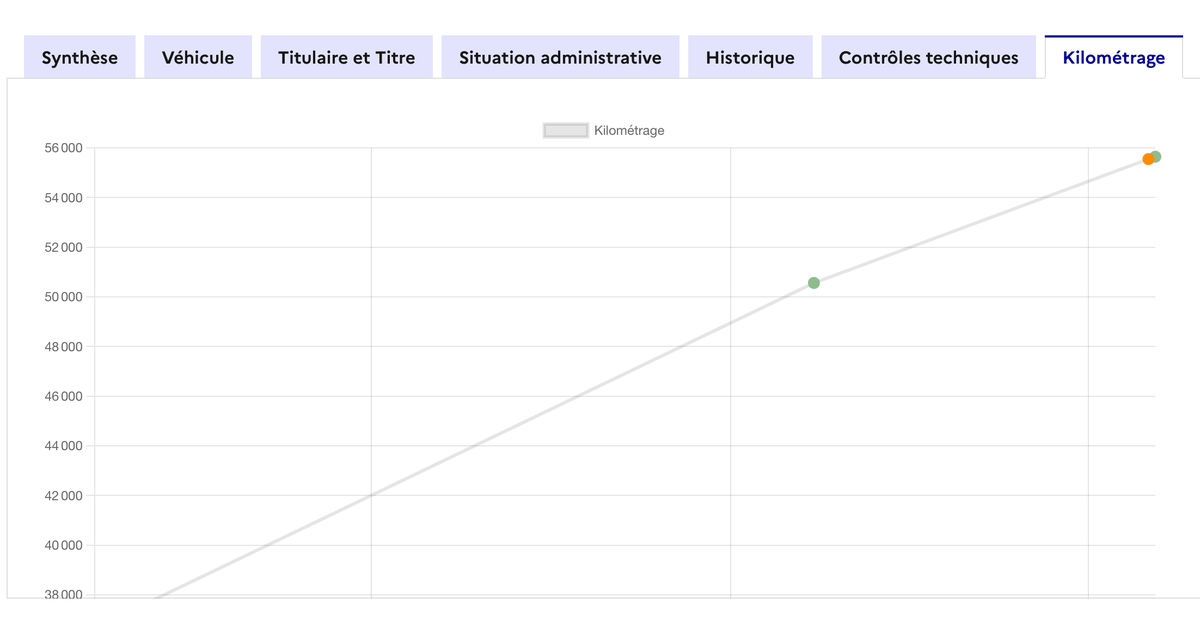Select the 52 000 axis tick label
Viewport: 1200px width, 622px height.
[x=63, y=247]
